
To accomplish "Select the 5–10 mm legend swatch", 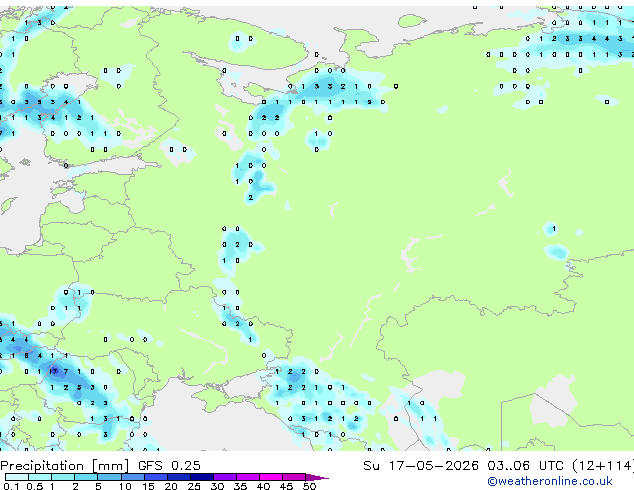I will pyautogui.click(x=109, y=477).
